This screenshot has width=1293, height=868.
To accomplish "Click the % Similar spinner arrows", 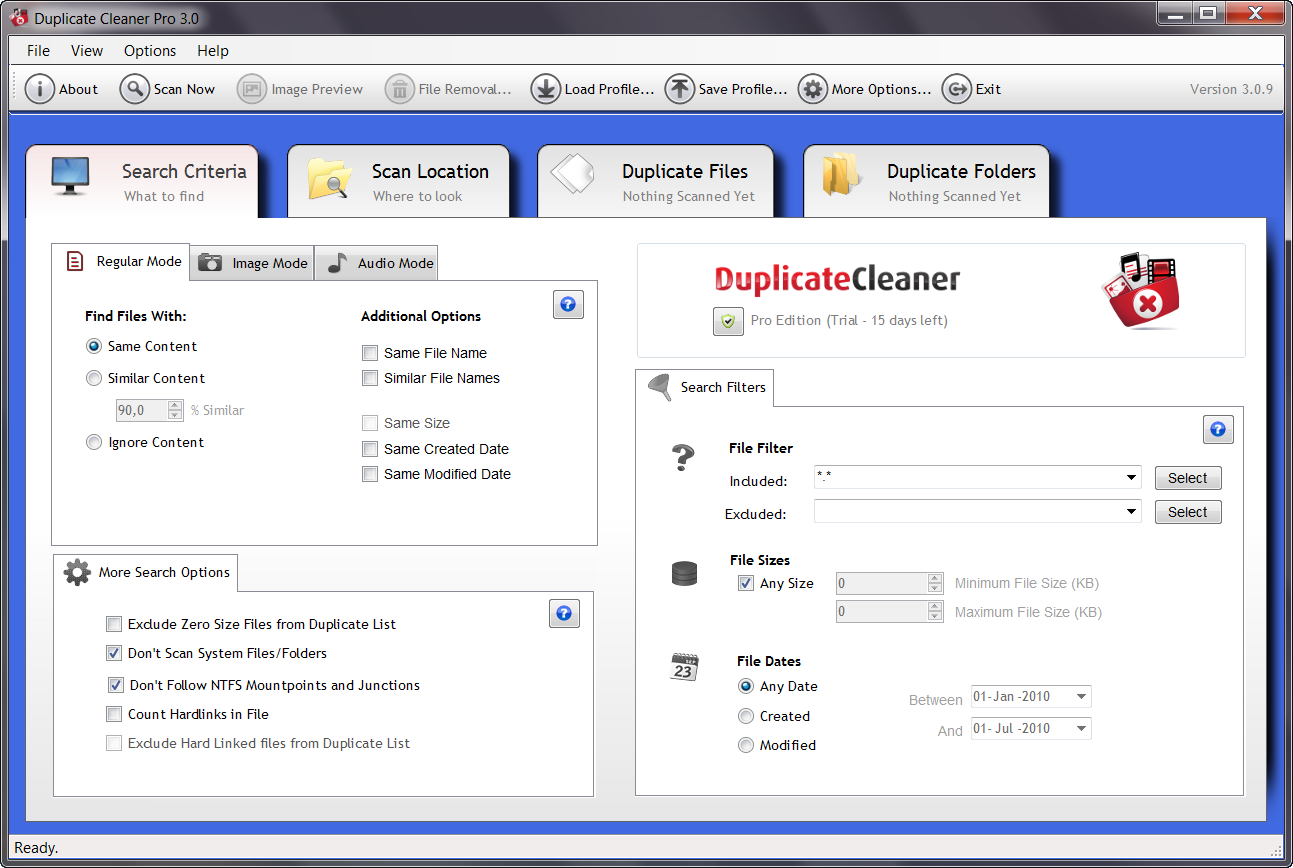I will pyautogui.click(x=176, y=410).
